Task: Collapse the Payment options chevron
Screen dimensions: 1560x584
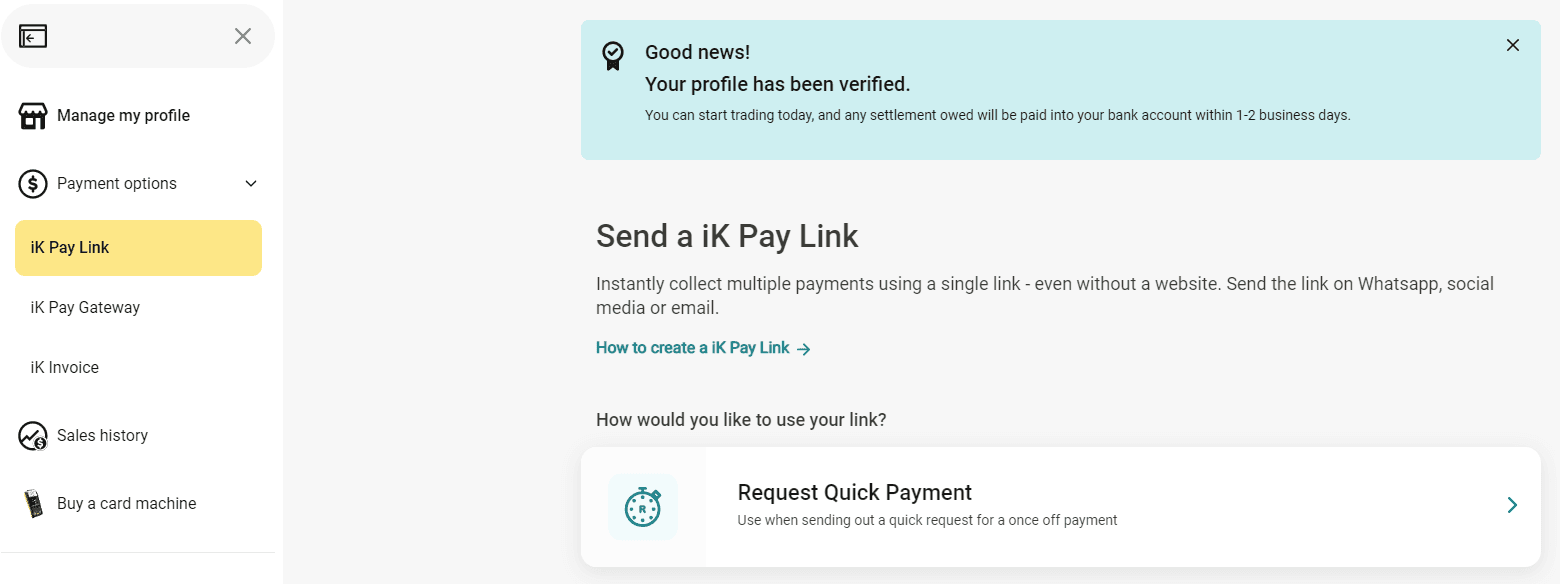Action: pos(251,184)
